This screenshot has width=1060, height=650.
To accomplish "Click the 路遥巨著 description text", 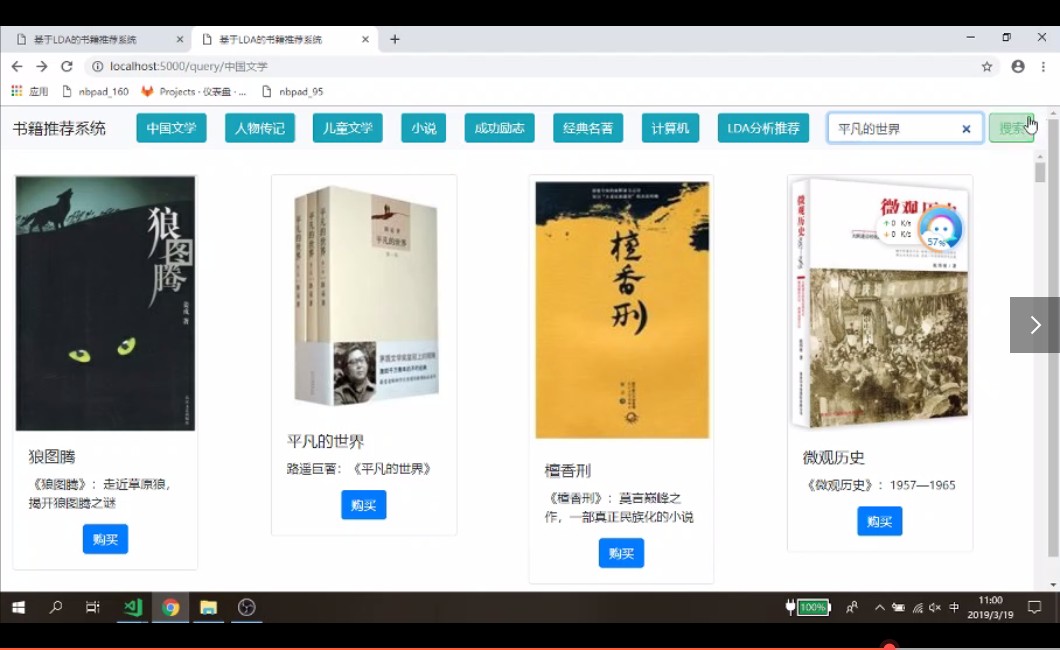I will [x=359, y=469].
